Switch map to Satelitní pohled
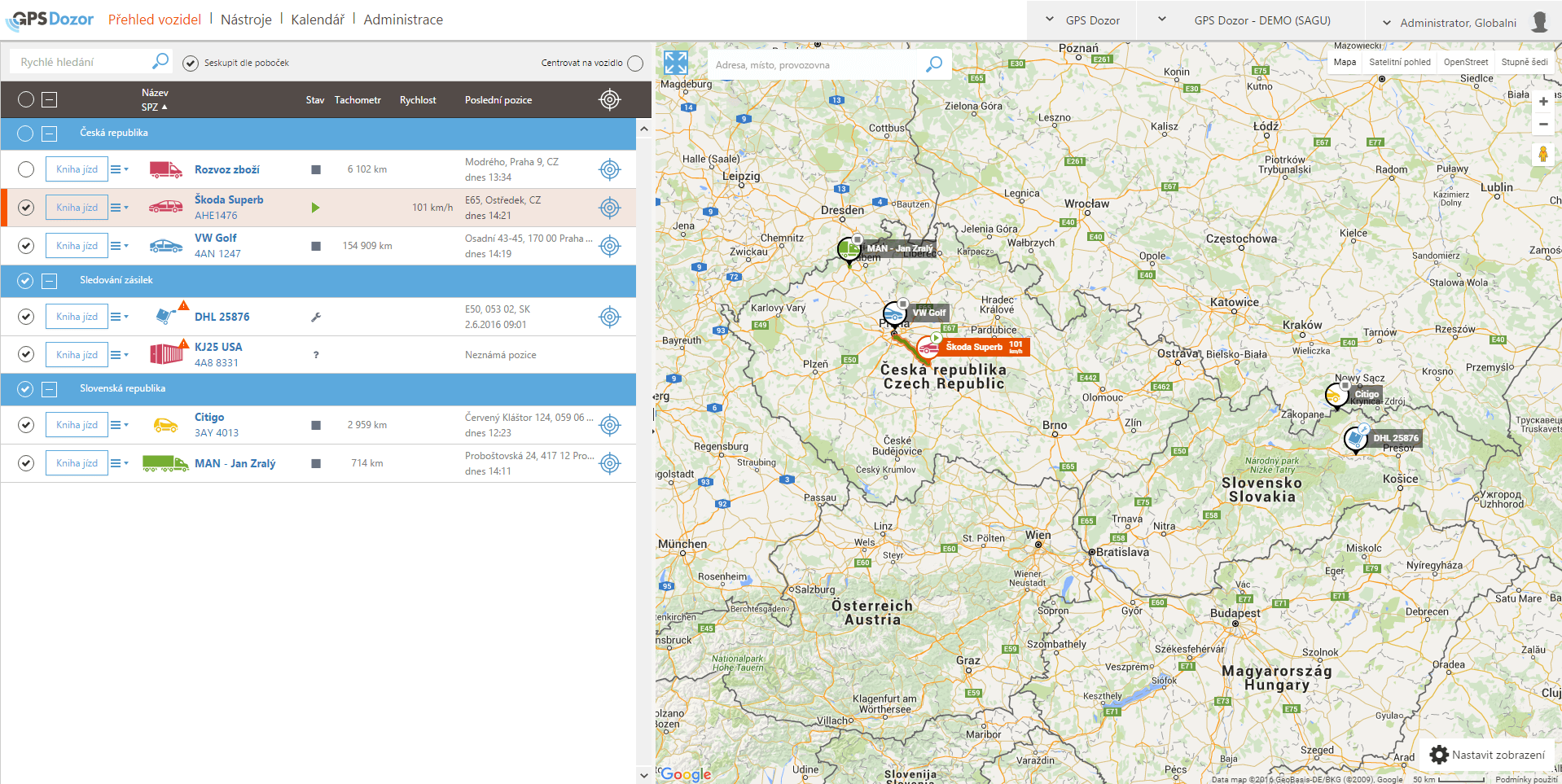 1399,62
